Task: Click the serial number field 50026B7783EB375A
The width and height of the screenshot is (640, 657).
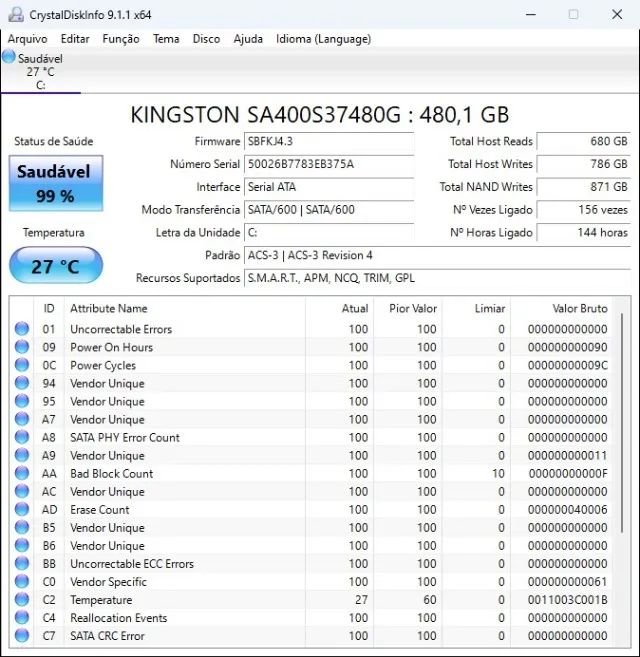Action: [x=329, y=164]
